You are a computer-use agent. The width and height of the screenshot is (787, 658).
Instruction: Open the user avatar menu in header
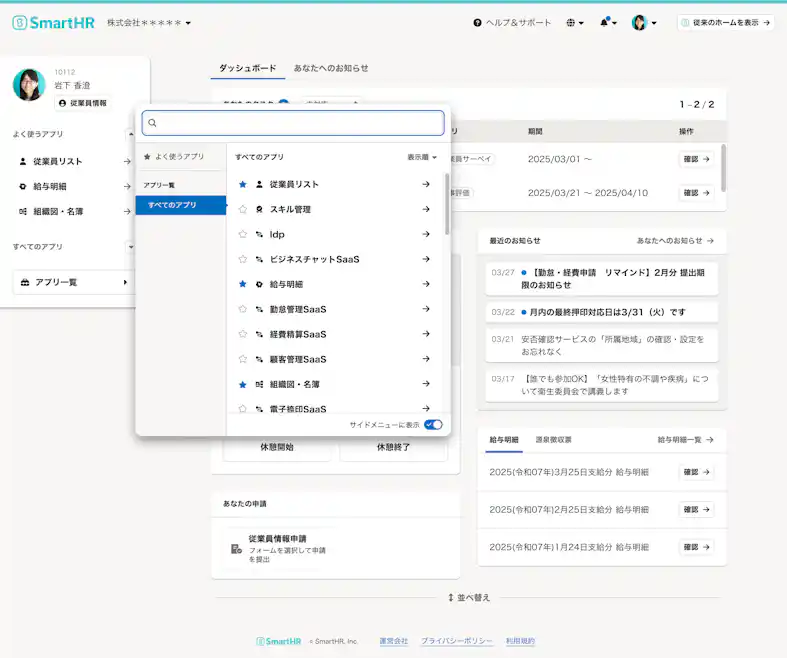[644, 23]
